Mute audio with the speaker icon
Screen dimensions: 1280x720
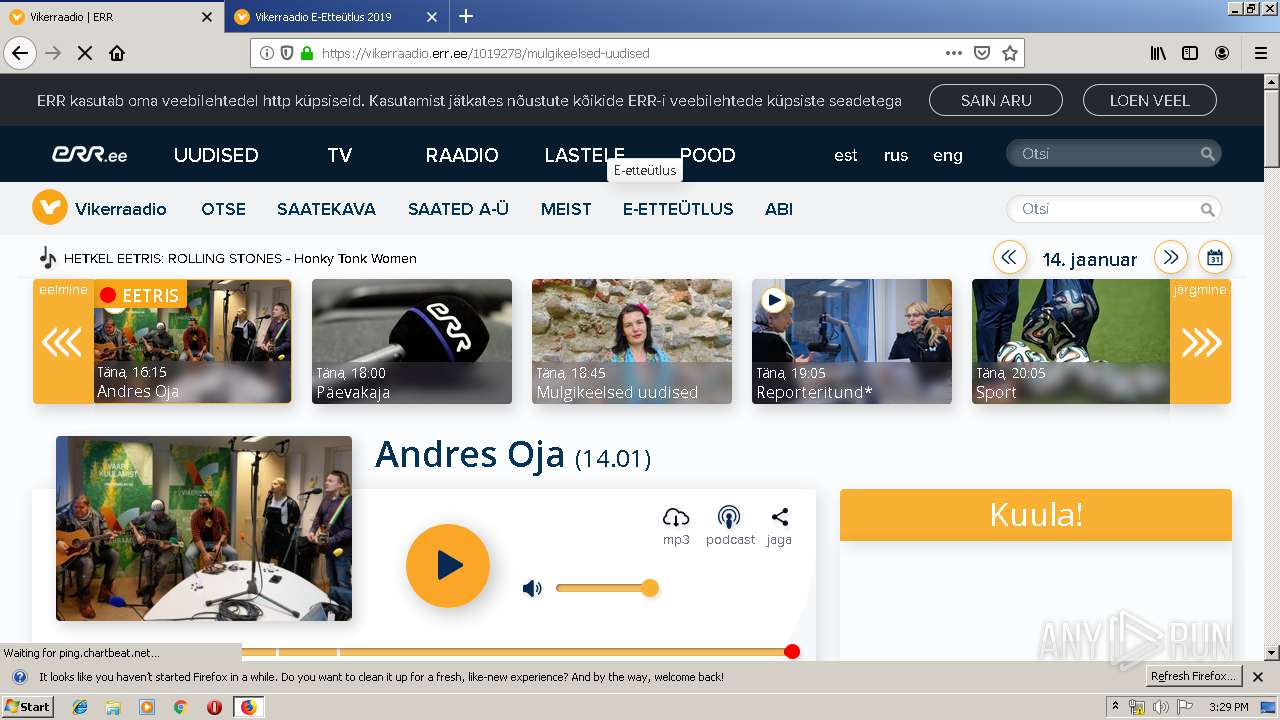532,588
